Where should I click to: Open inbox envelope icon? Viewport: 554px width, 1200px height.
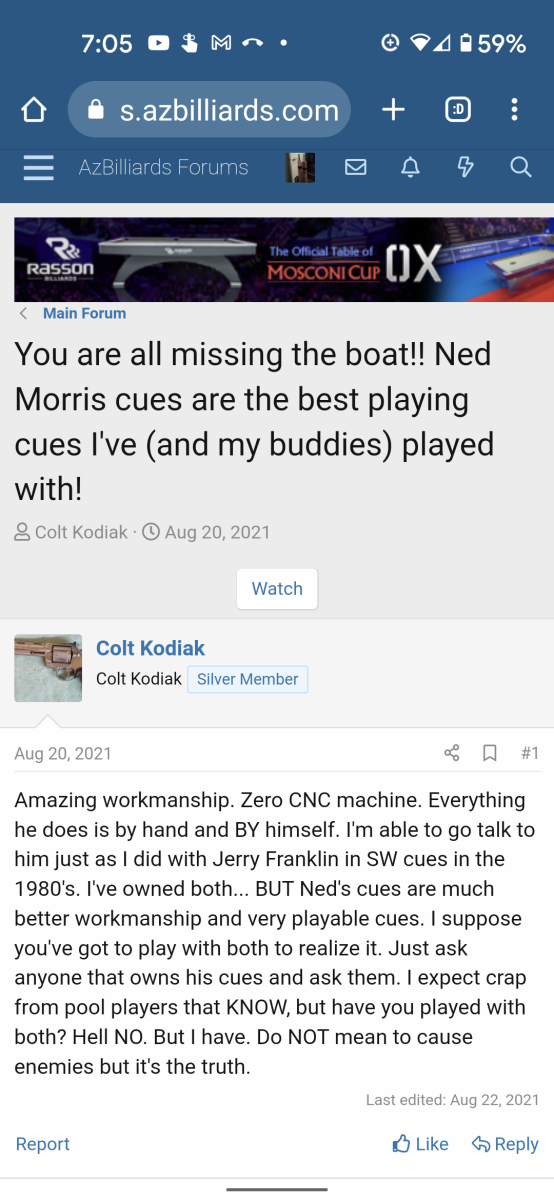(356, 168)
